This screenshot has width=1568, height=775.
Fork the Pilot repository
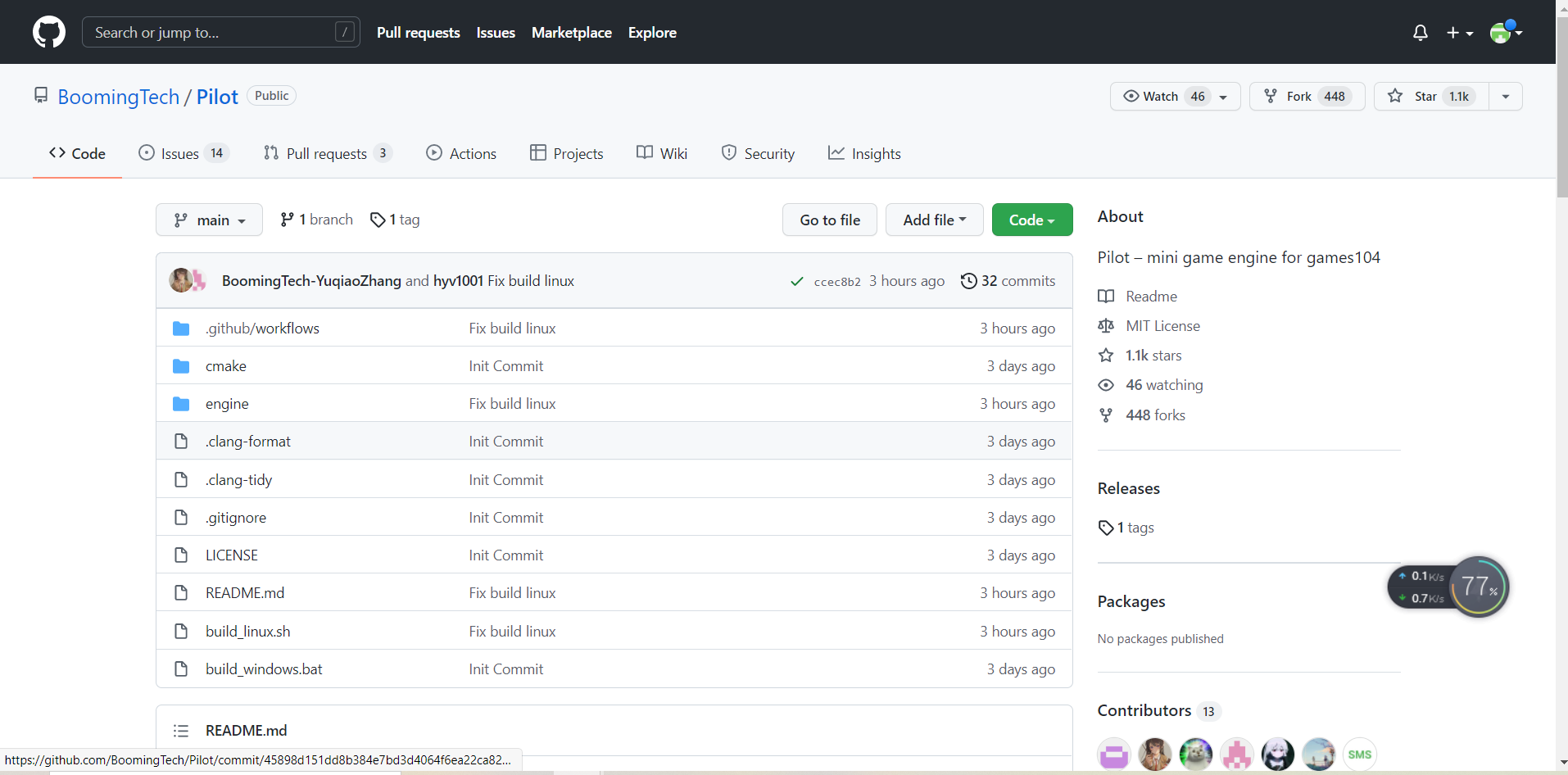pos(1307,97)
